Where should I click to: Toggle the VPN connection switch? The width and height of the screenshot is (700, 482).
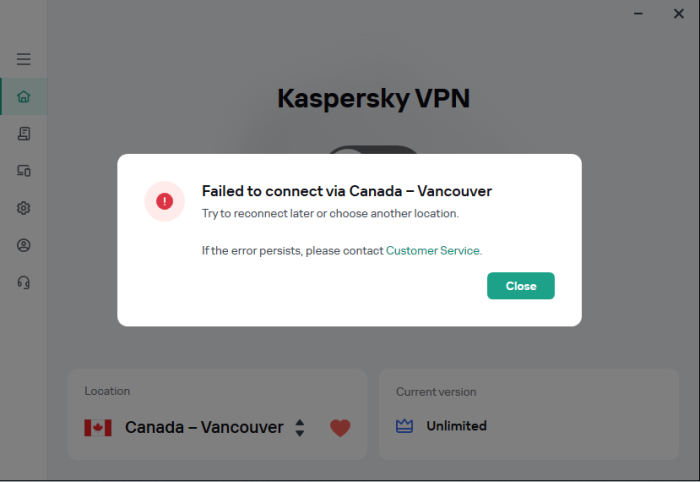374,152
